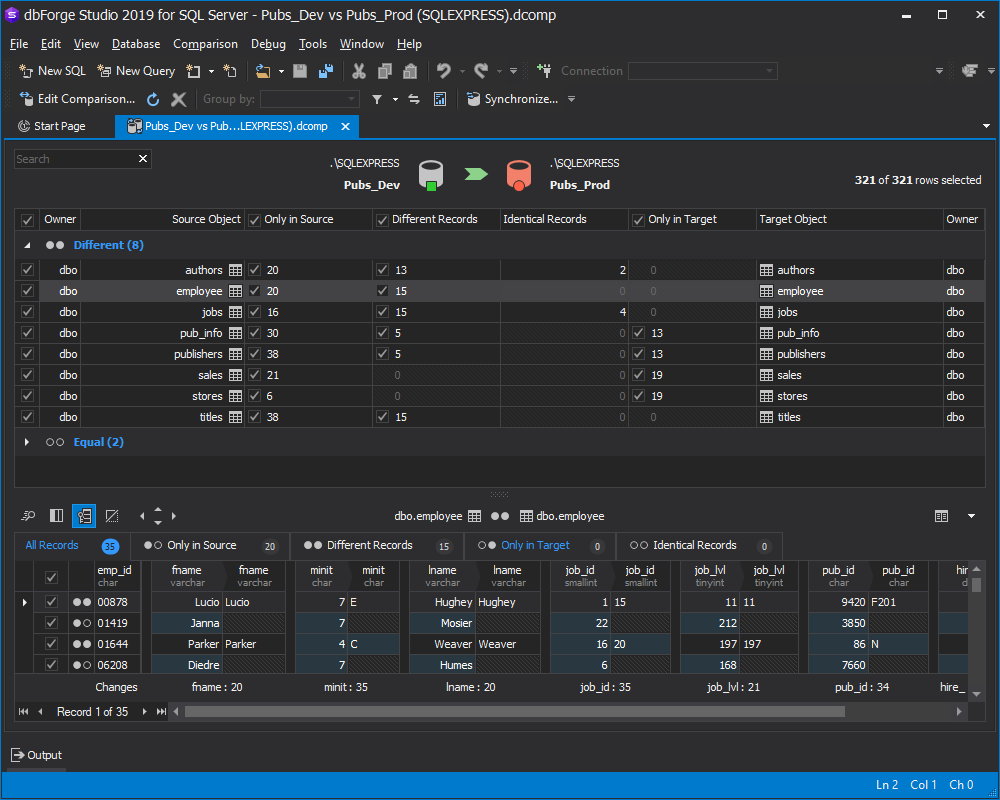Open the Database menu
This screenshot has height=800, width=1000.
(136, 44)
